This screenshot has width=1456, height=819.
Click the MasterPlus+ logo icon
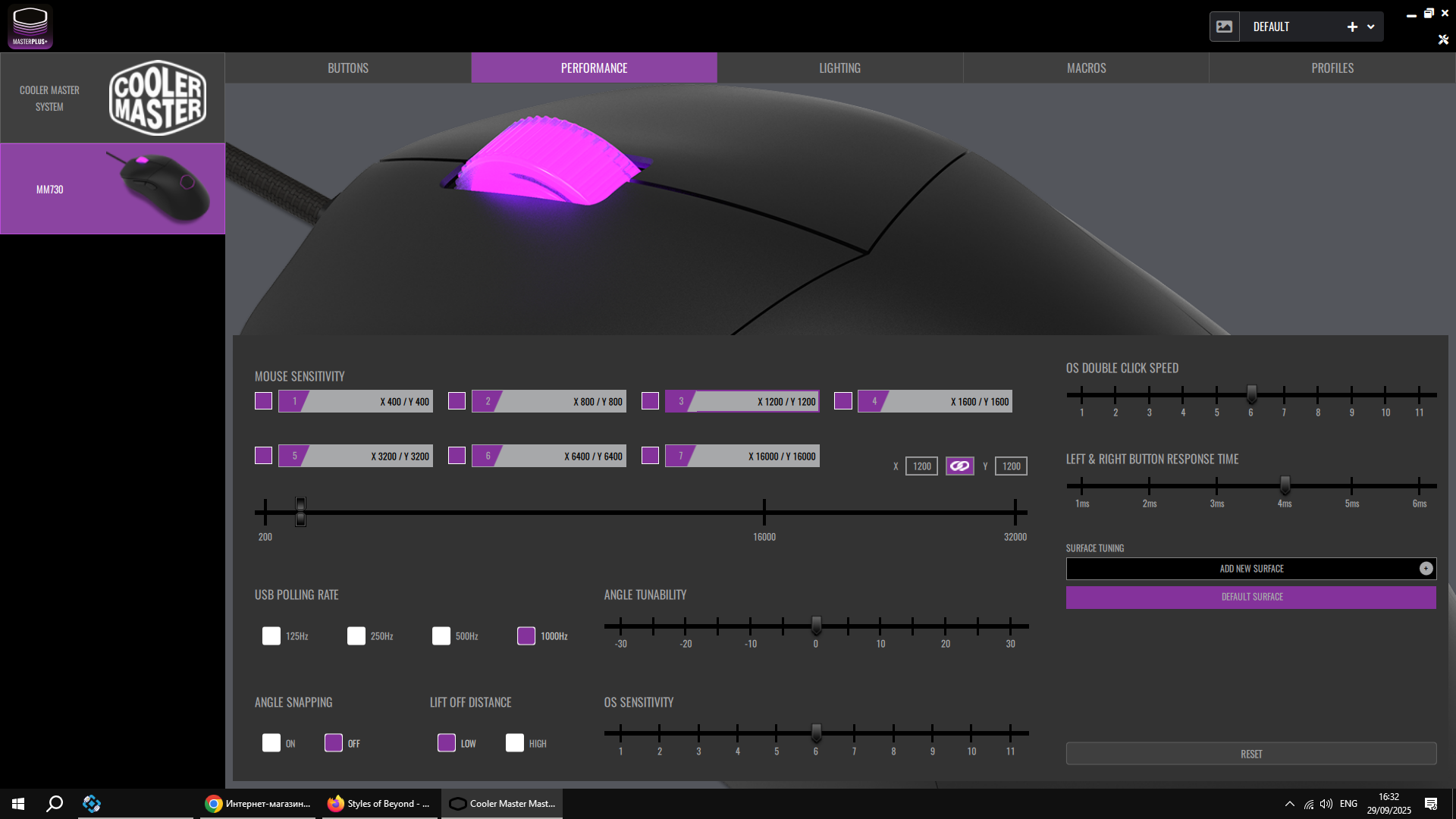click(30, 27)
